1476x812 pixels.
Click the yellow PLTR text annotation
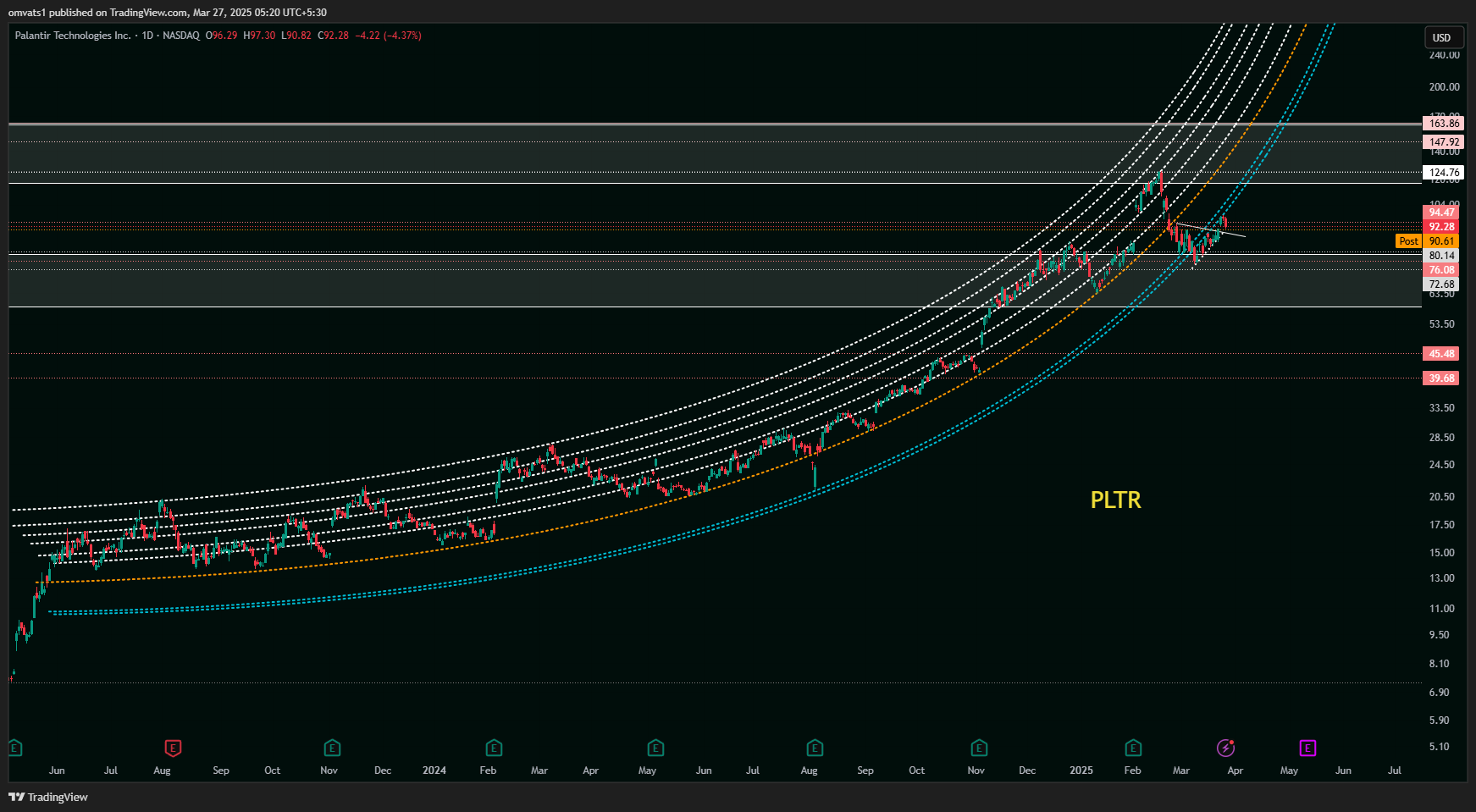1115,500
